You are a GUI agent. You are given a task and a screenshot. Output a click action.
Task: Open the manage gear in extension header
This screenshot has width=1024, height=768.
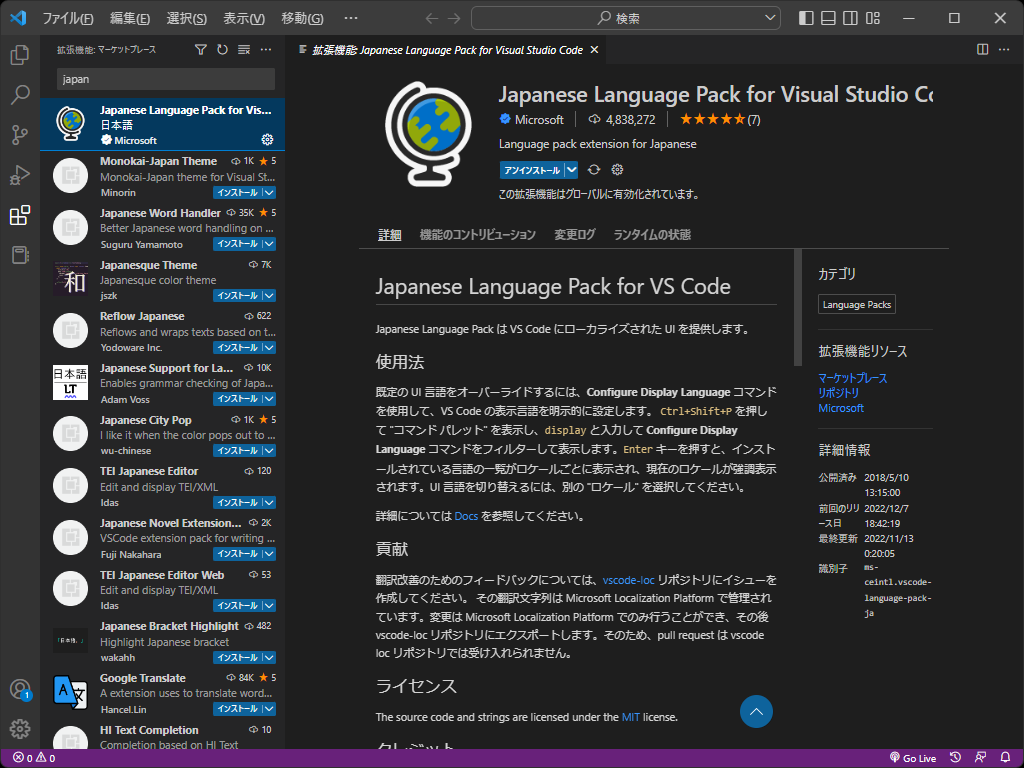tap(617, 170)
